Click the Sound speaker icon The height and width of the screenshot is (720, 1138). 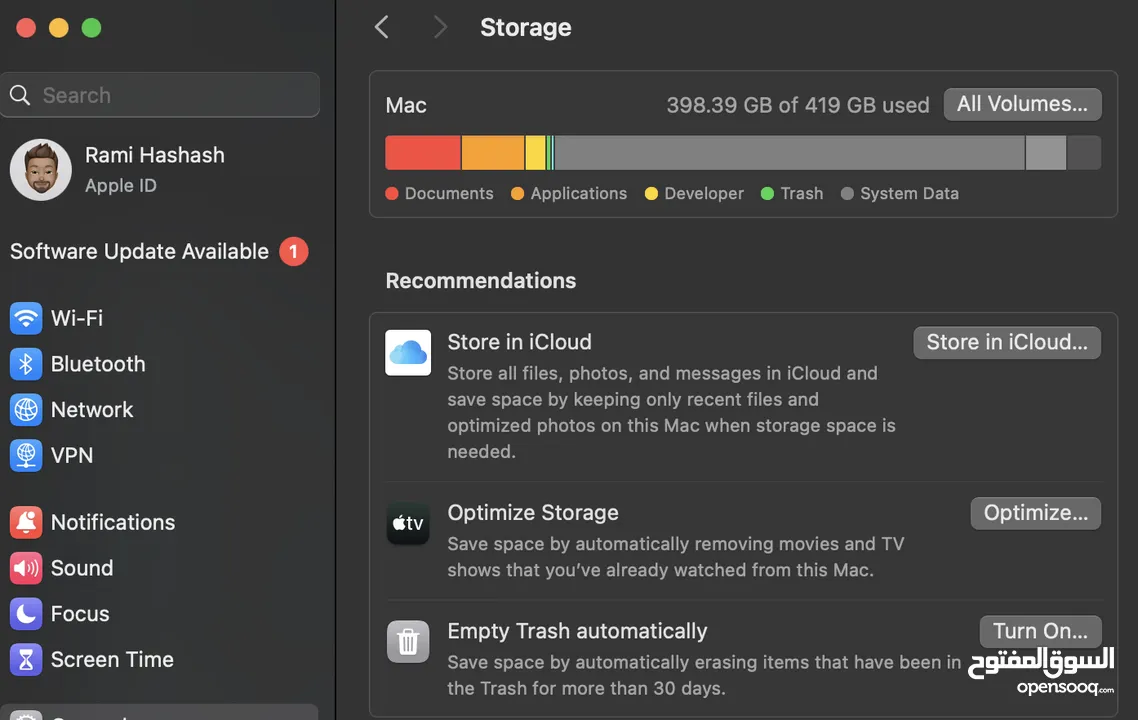pos(26,568)
